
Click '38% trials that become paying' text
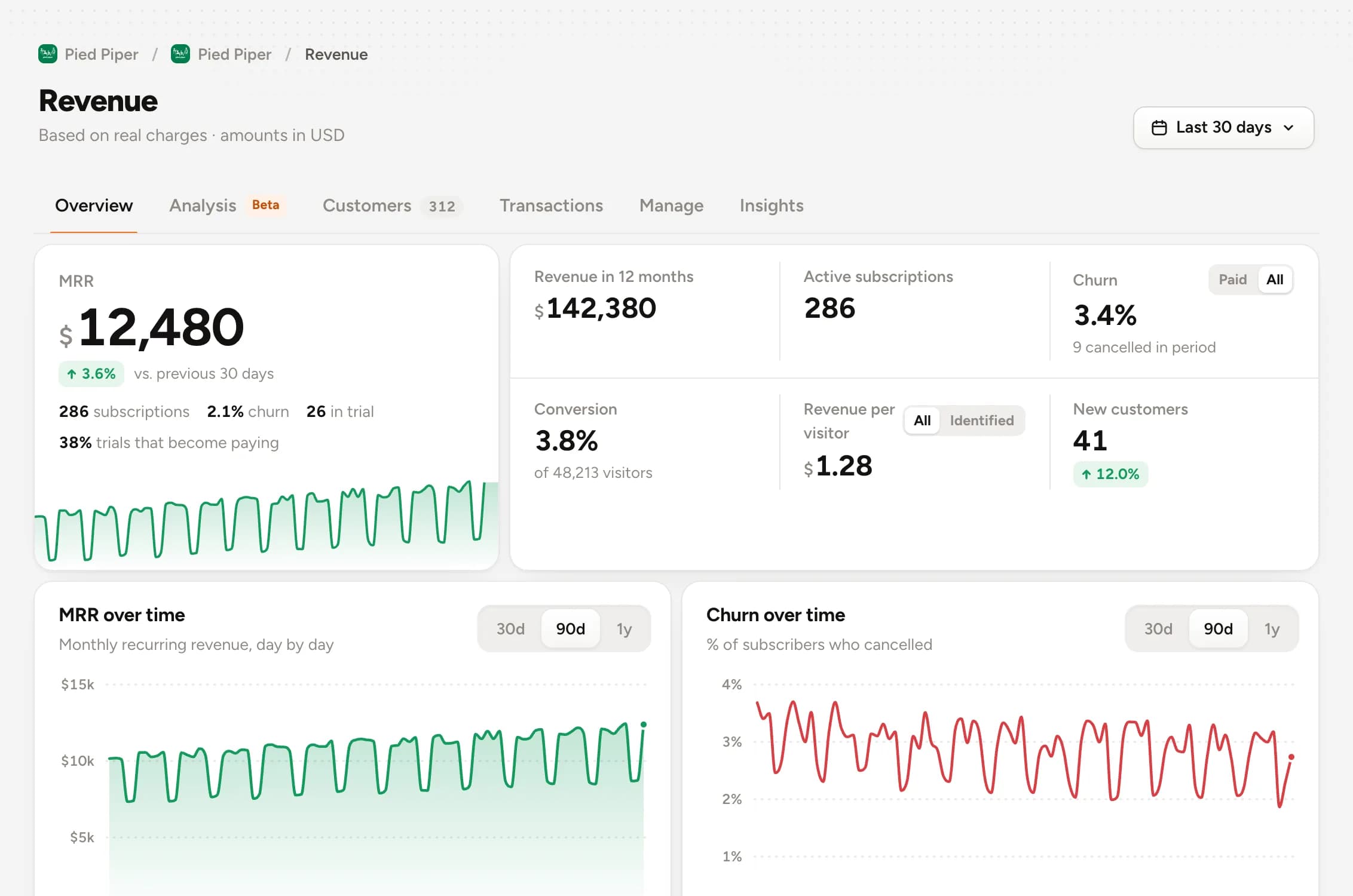pyautogui.click(x=169, y=443)
